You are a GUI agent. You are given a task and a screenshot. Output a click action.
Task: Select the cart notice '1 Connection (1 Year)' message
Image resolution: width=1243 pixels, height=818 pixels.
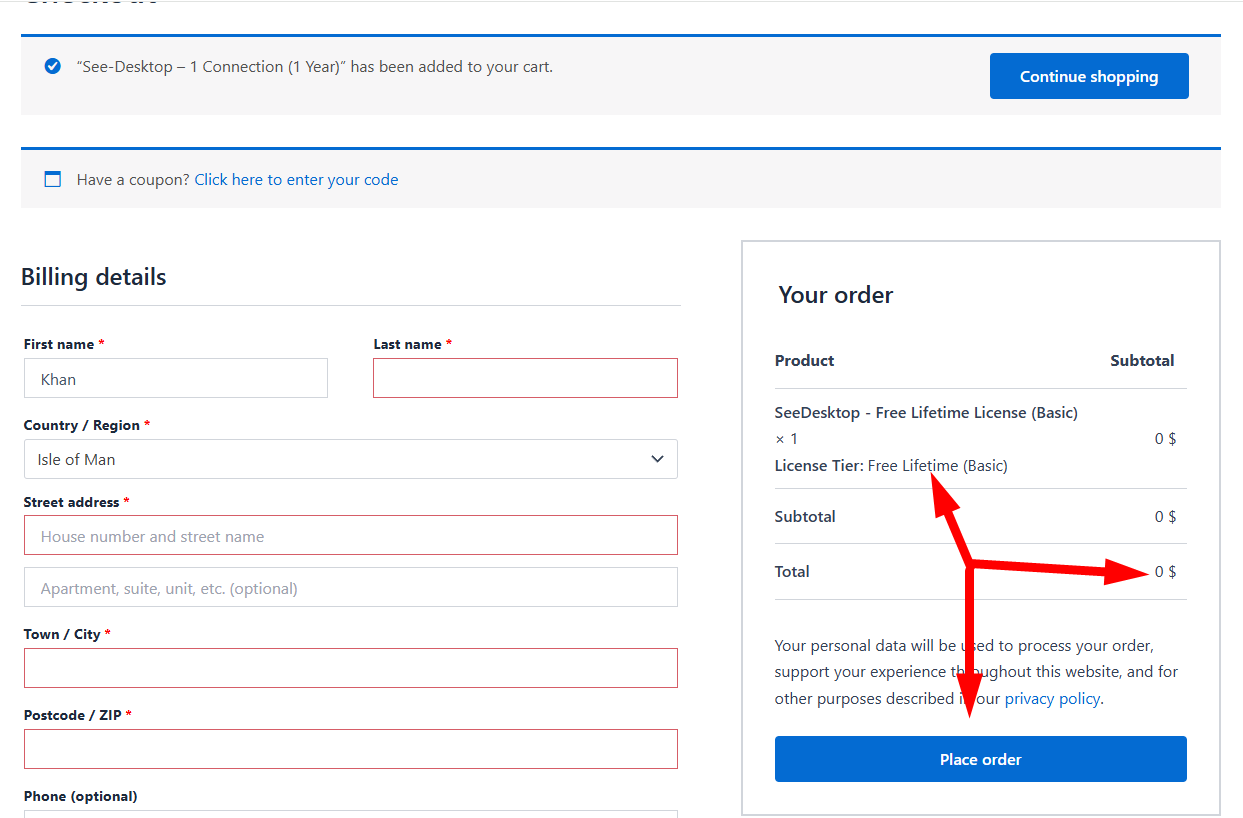tap(315, 67)
